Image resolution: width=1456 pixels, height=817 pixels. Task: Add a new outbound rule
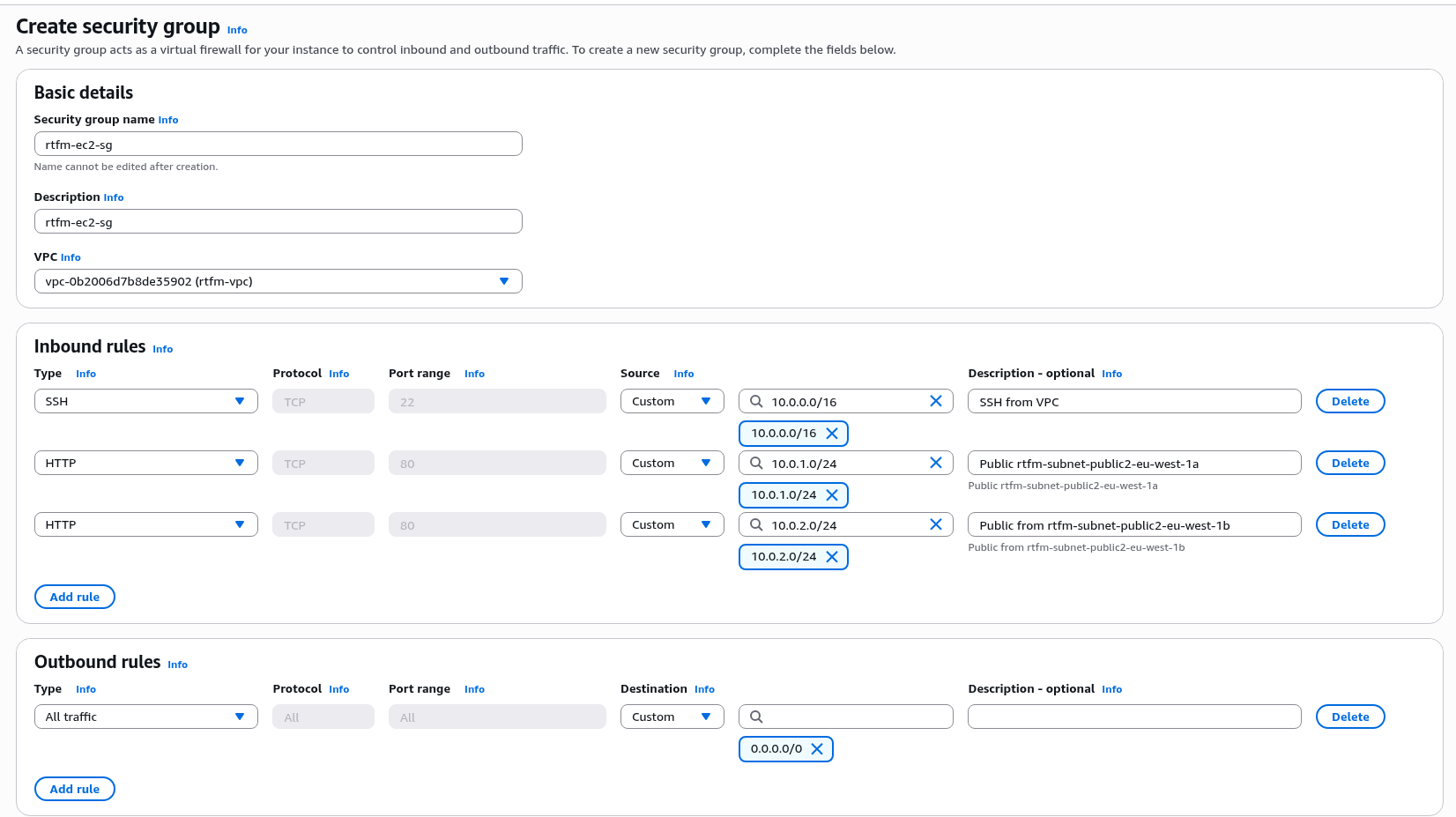(75, 789)
